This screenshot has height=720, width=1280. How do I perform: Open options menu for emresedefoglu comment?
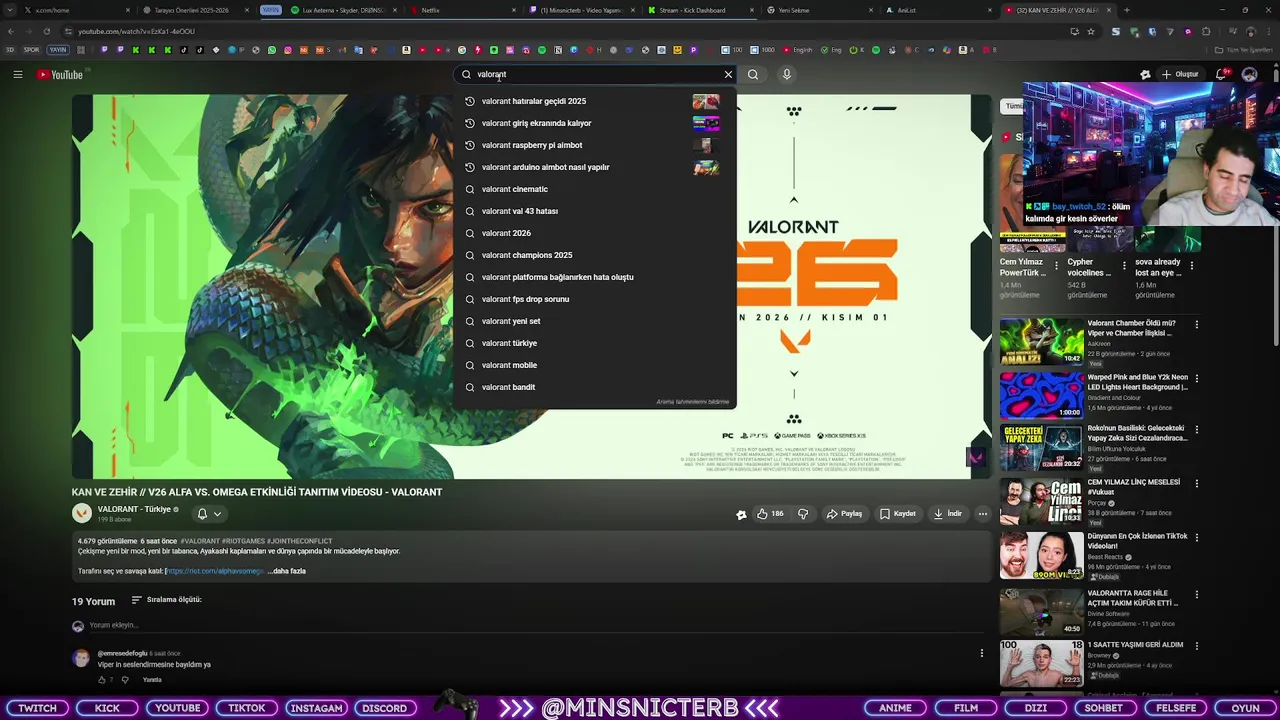point(981,653)
